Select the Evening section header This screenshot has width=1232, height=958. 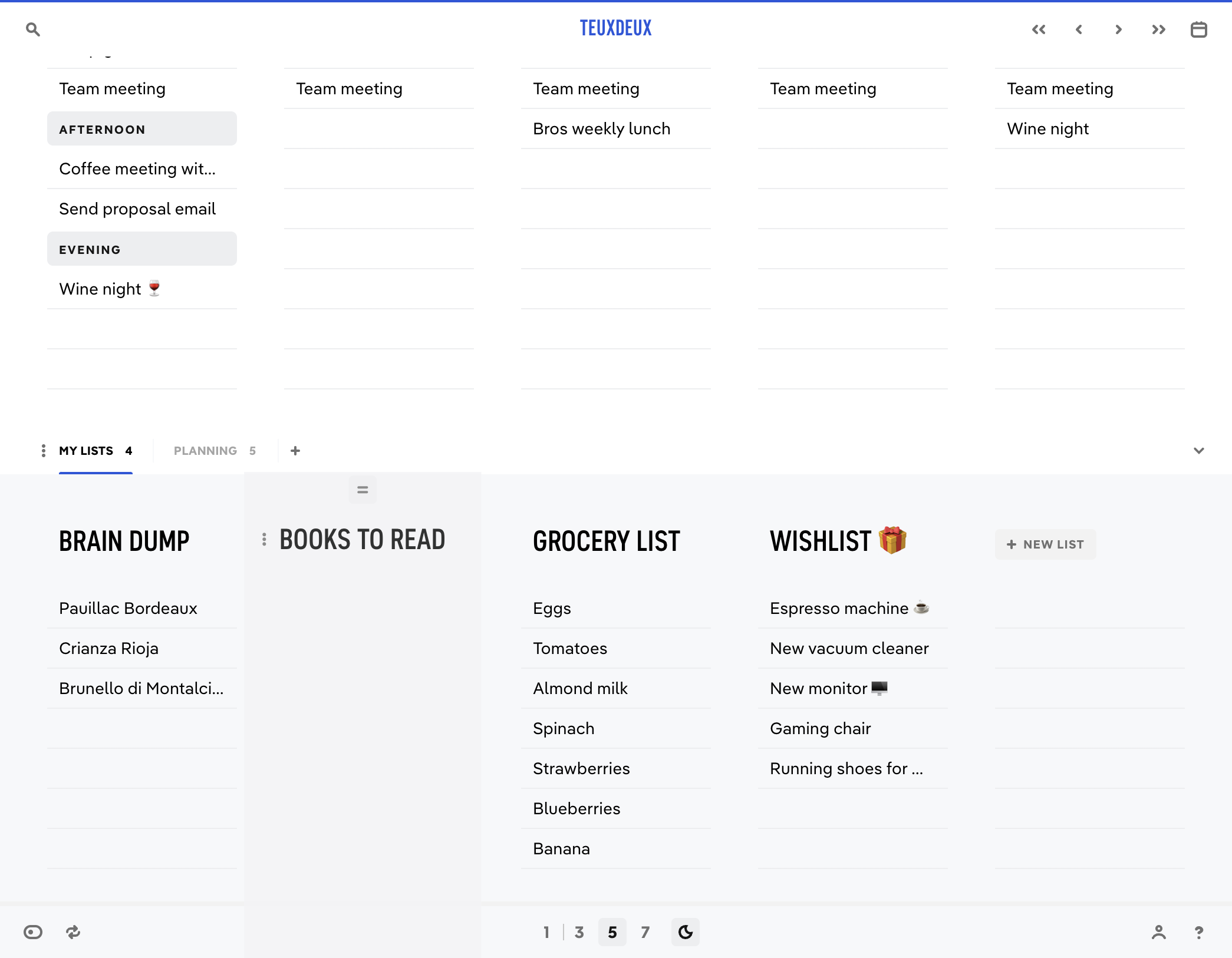tap(142, 249)
